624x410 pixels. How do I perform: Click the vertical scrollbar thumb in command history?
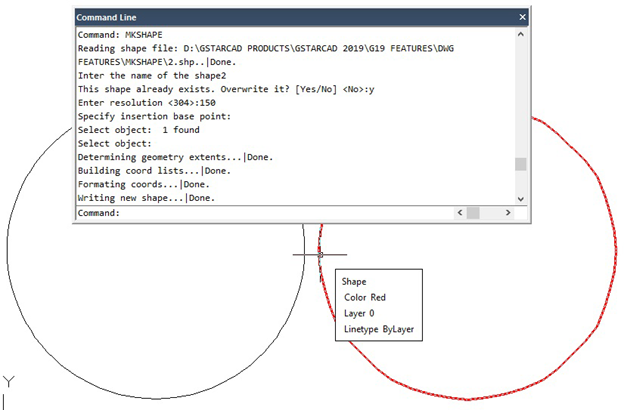[x=521, y=164]
